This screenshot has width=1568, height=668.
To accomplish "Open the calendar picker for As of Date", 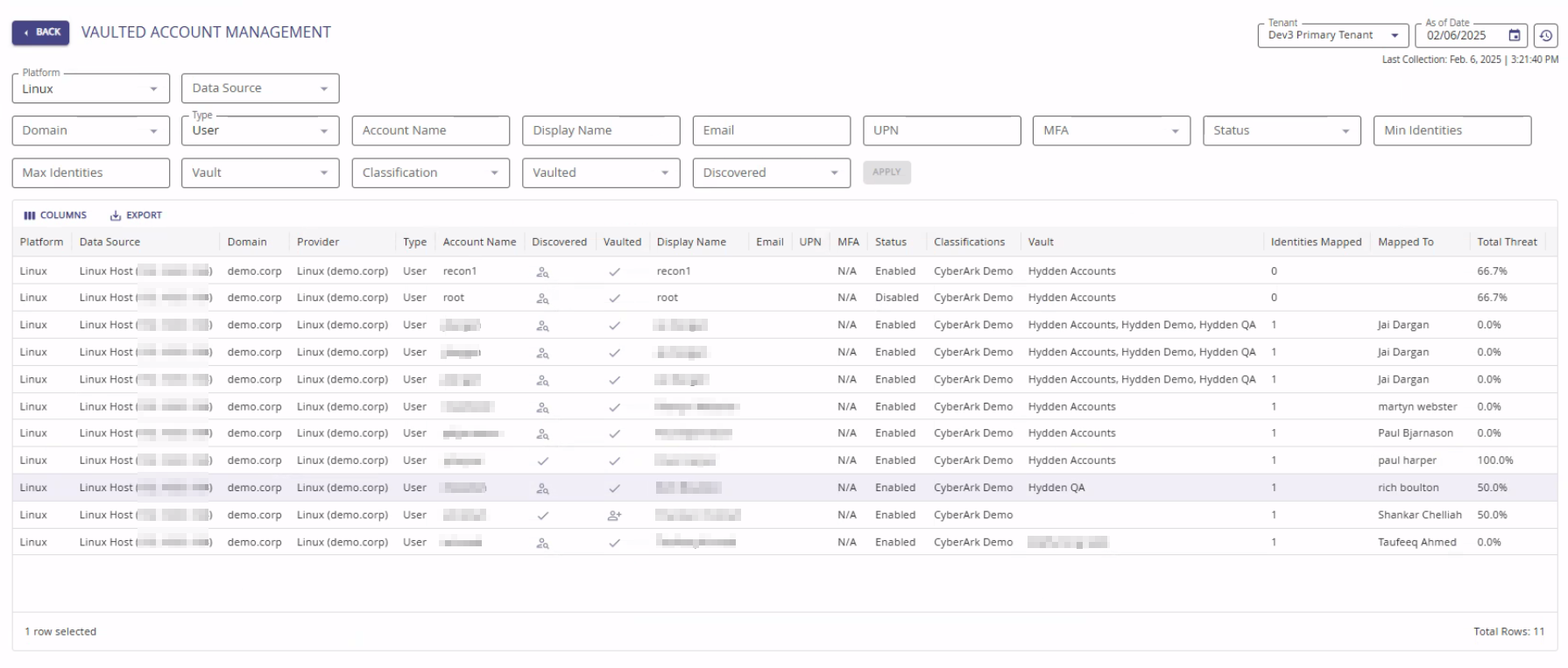I will pyautogui.click(x=1514, y=36).
